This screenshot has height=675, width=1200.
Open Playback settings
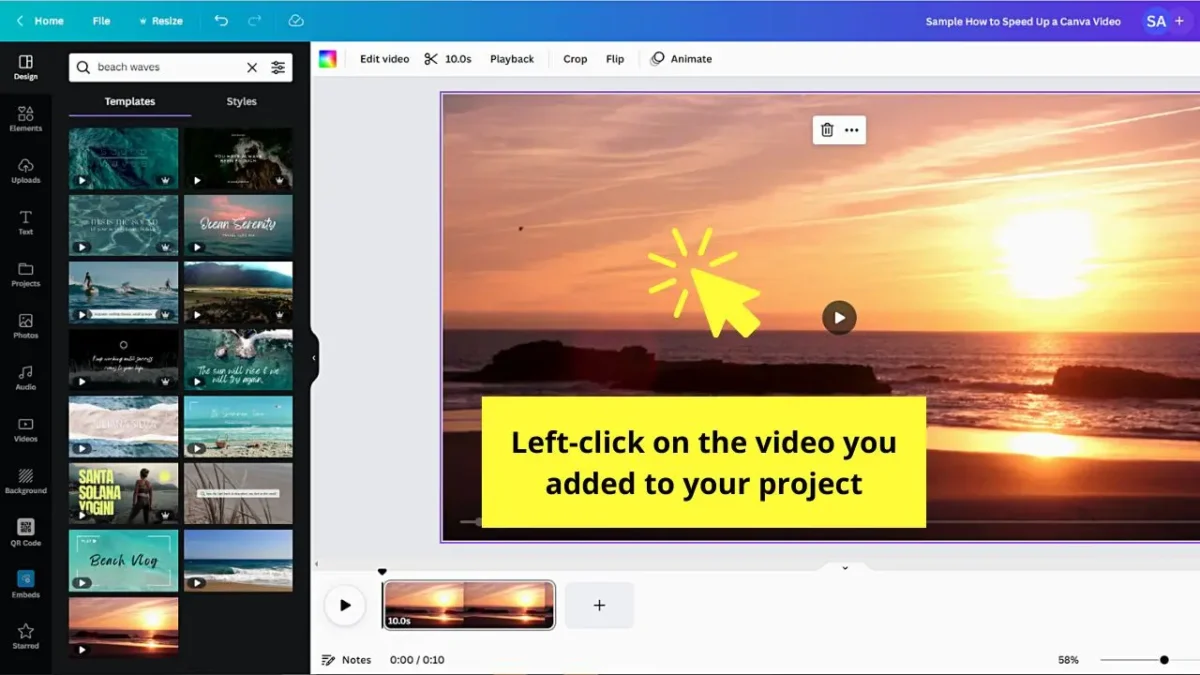(512, 59)
